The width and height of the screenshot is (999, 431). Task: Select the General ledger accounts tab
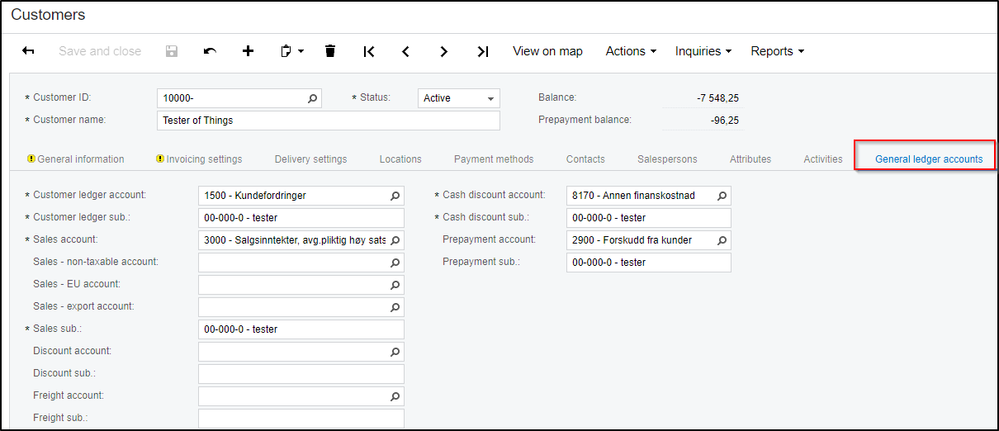(x=928, y=159)
